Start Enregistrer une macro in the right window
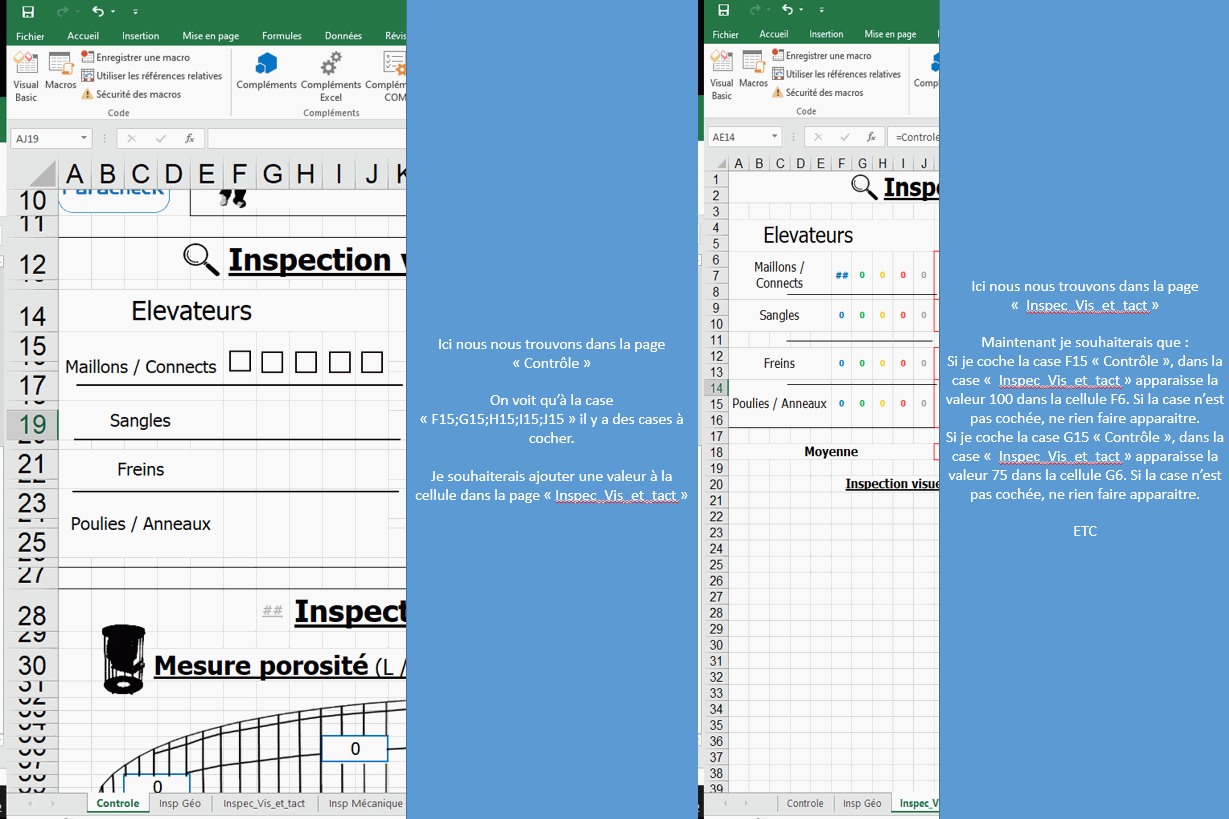 click(x=822, y=56)
